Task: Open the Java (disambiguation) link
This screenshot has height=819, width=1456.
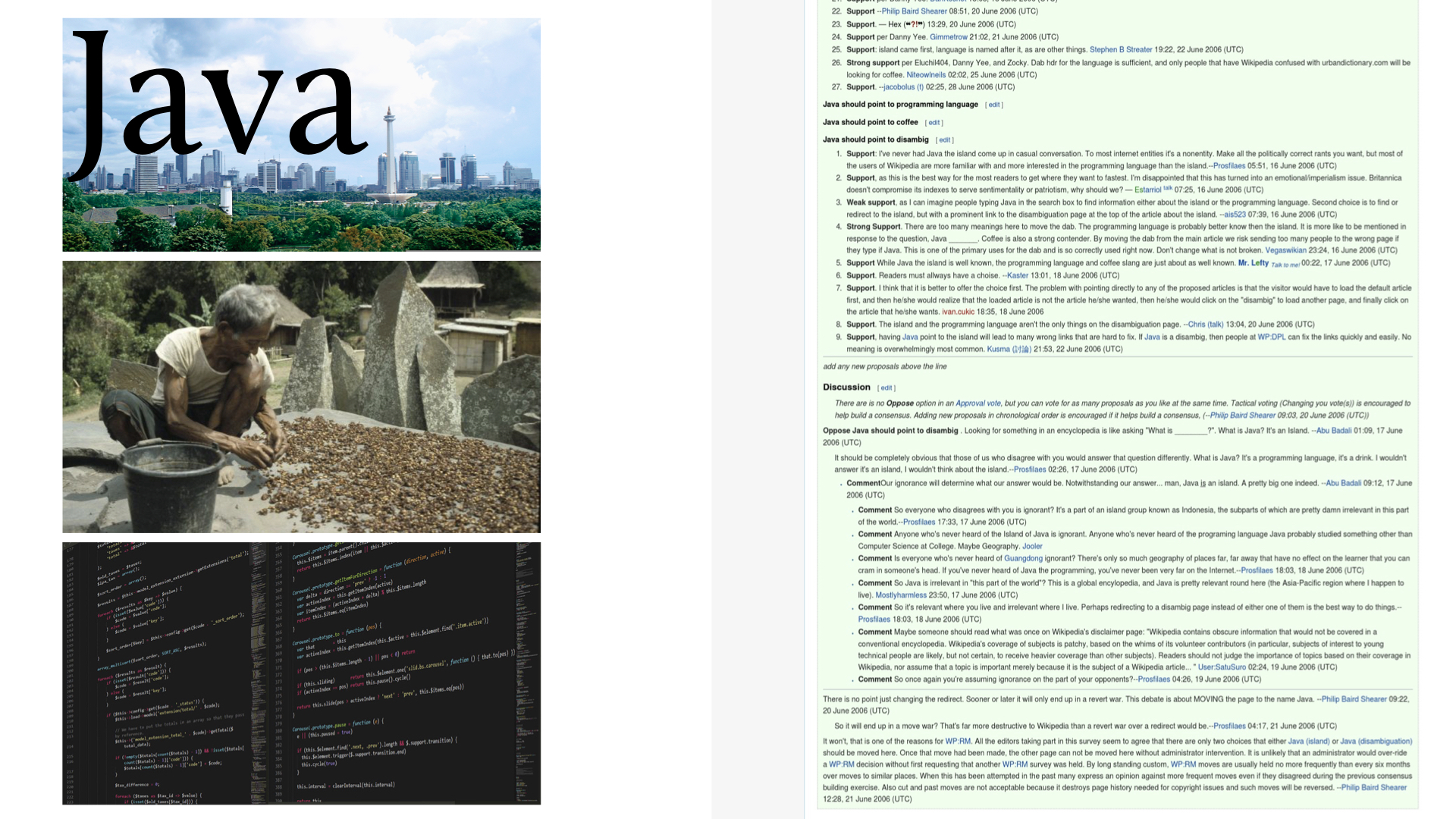Action: [x=1376, y=742]
